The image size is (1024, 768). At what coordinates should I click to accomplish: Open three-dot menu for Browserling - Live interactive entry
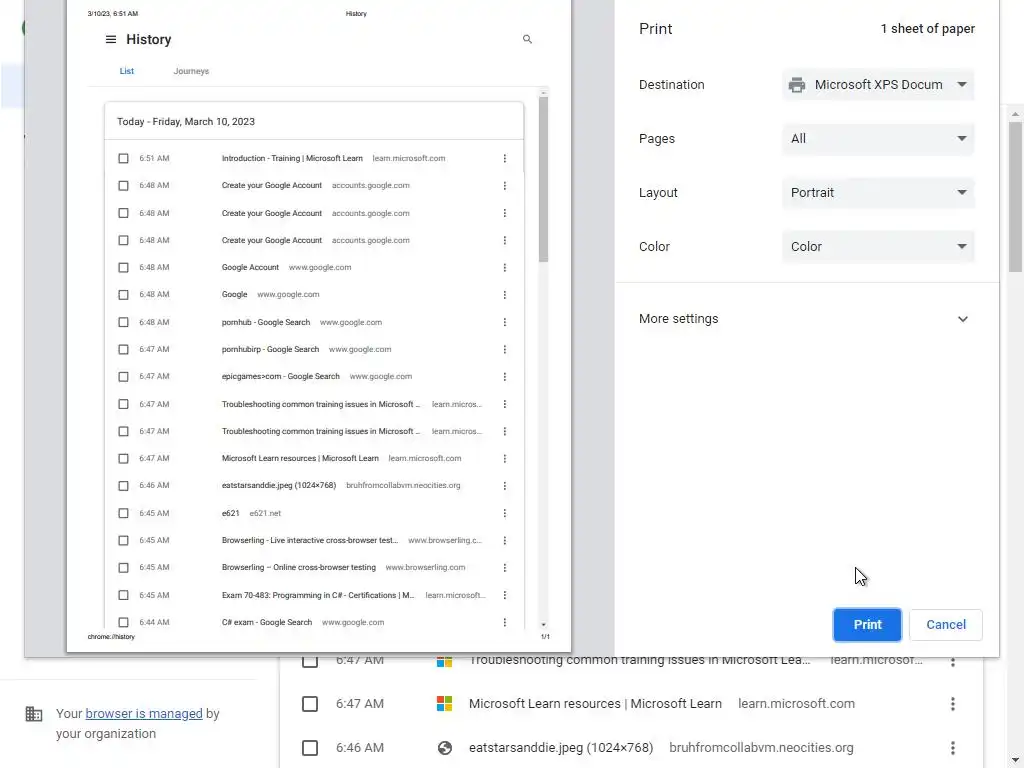coord(504,540)
